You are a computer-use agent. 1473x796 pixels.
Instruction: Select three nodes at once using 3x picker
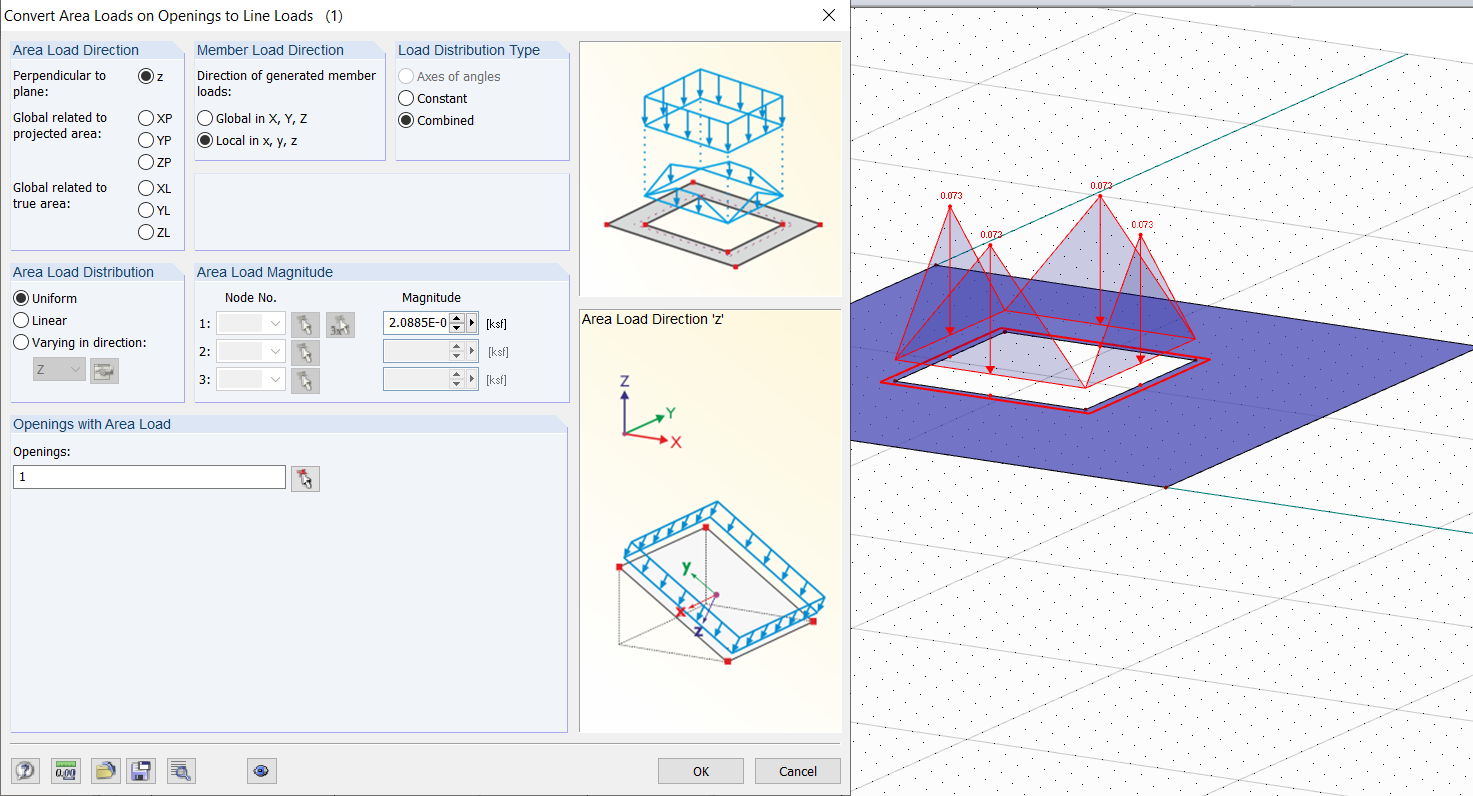337,324
